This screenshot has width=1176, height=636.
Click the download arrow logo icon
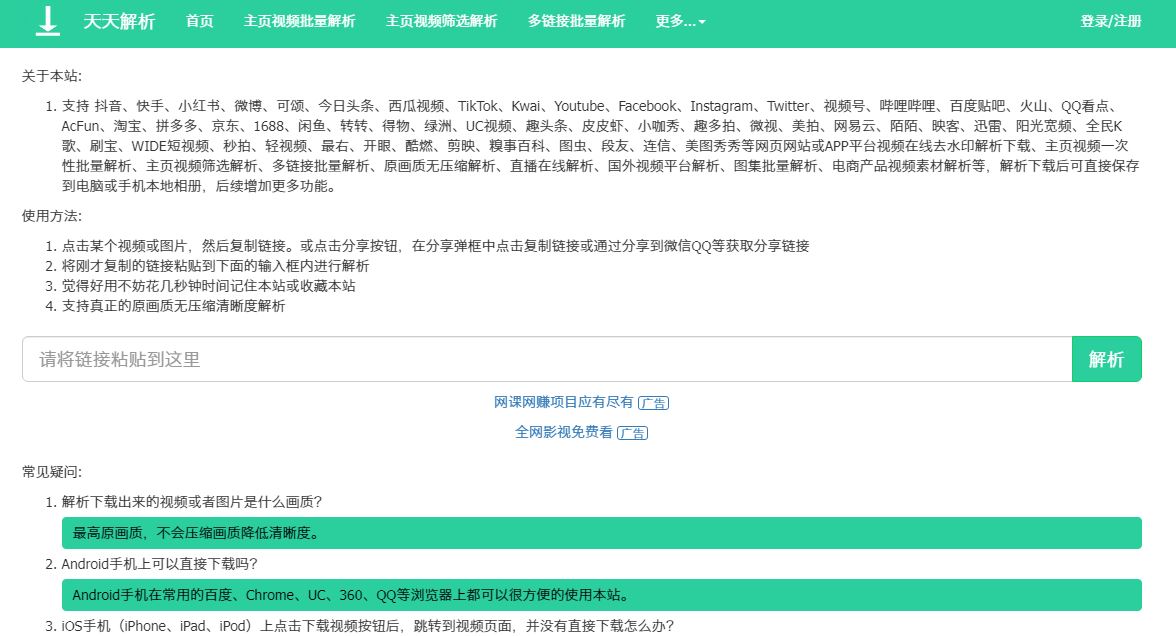pos(47,21)
